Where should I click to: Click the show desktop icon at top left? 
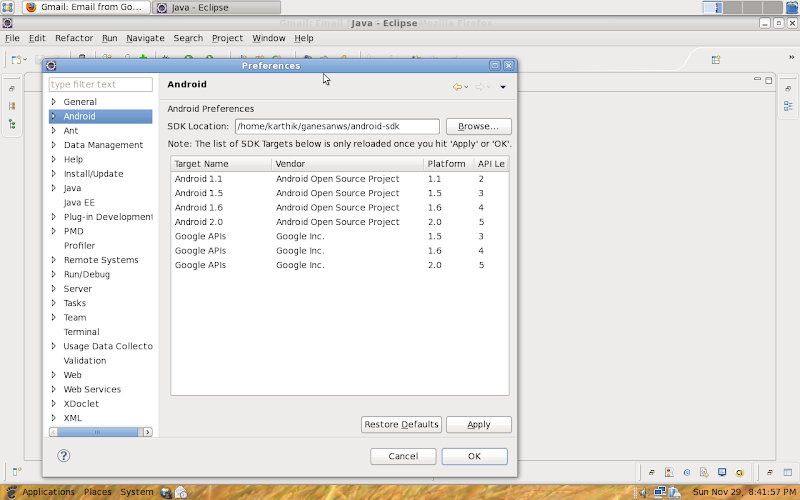click(7, 7)
